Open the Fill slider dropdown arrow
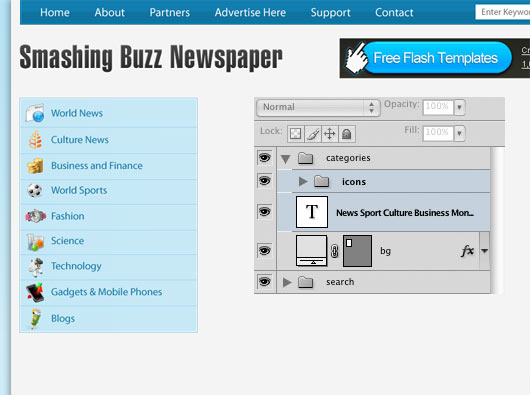 (x=459, y=133)
